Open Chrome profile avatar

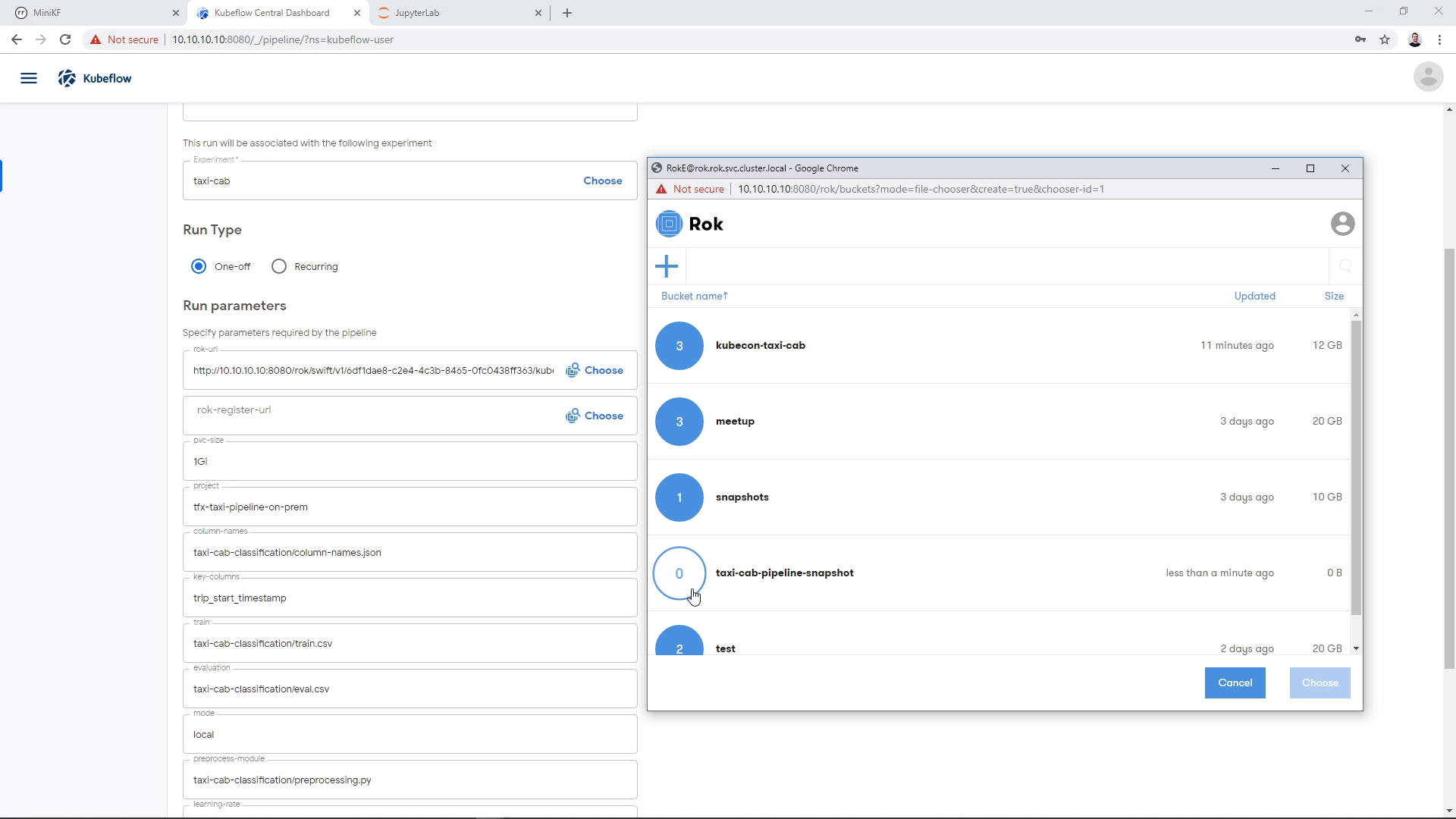[1415, 39]
